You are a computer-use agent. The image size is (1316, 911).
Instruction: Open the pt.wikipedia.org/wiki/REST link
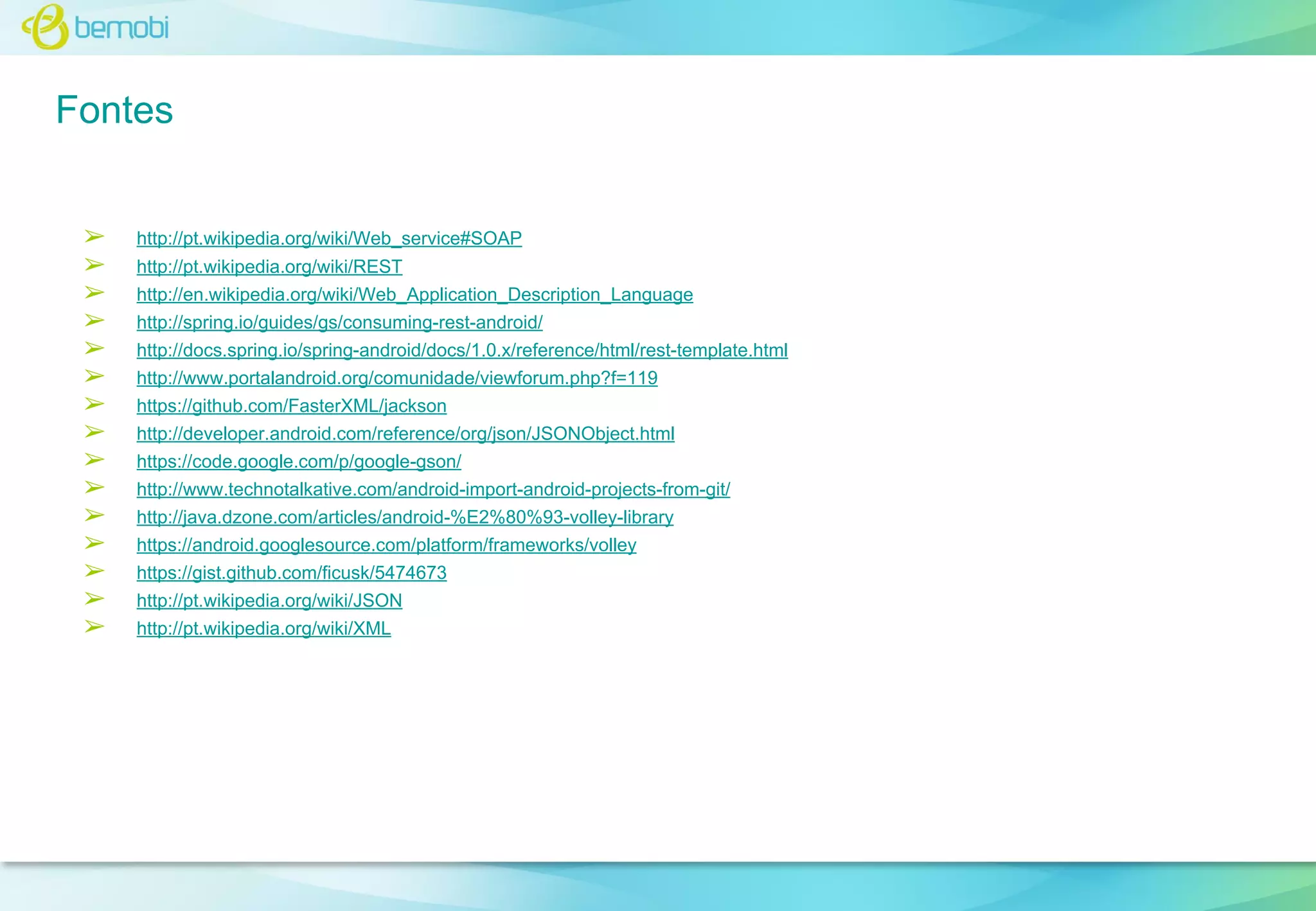pyautogui.click(x=269, y=267)
